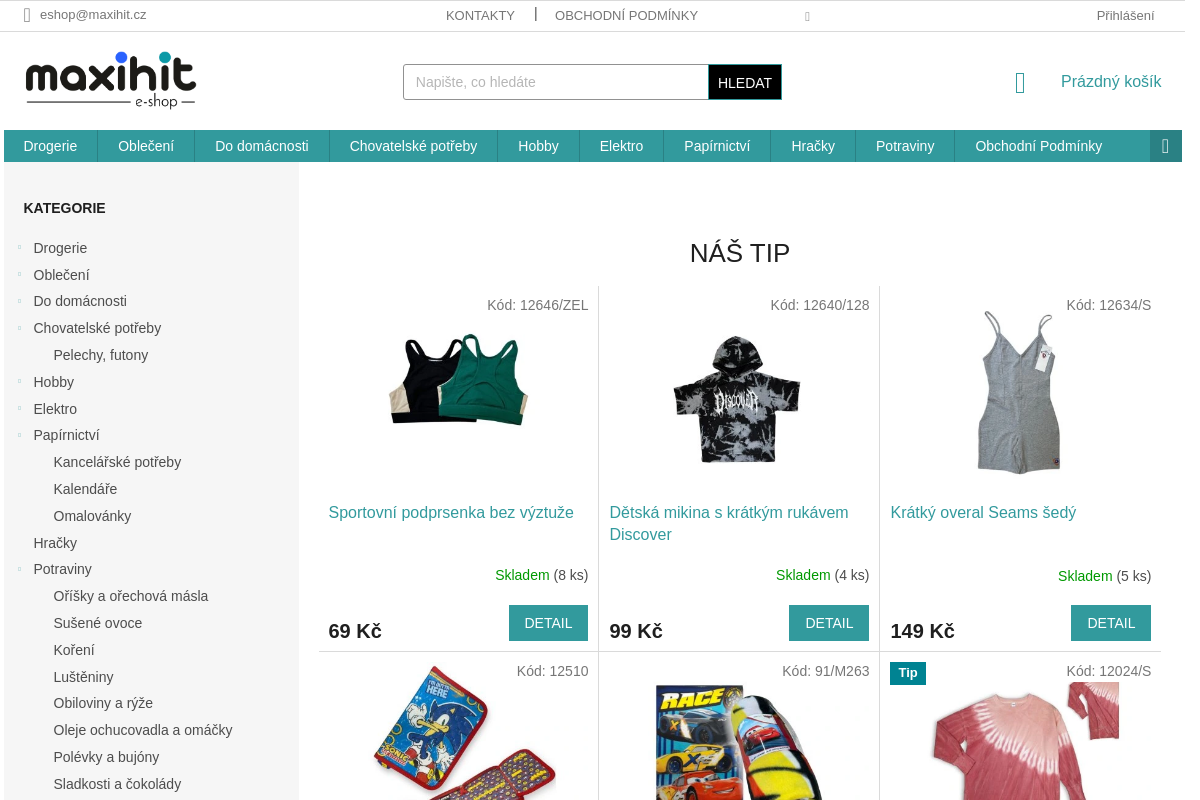Click the small icon in top bar
The height and width of the screenshot is (800, 1200).
pyautogui.click(x=807, y=16)
